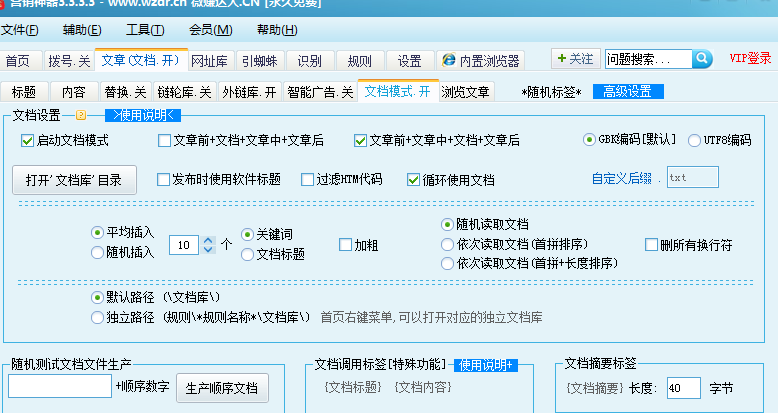Select the GBK编码[默认] radio button
The height and width of the screenshot is (413, 778).
[x=630, y=139]
